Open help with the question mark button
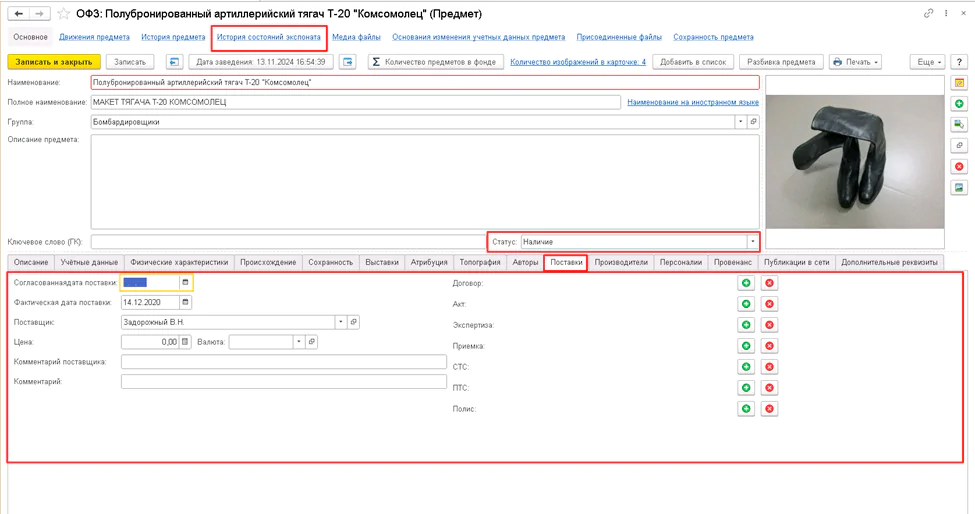The width and height of the screenshot is (975, 514). (959, 62)
